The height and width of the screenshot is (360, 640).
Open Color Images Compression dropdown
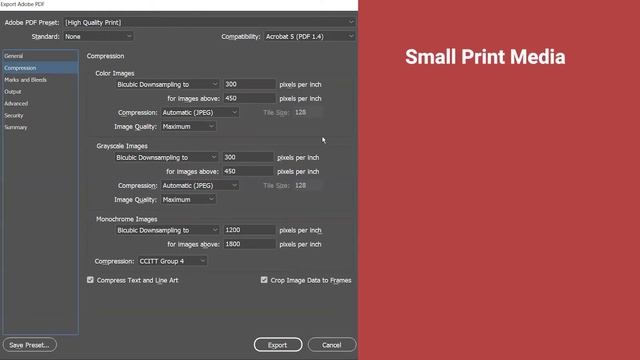(x=200, y=112)
